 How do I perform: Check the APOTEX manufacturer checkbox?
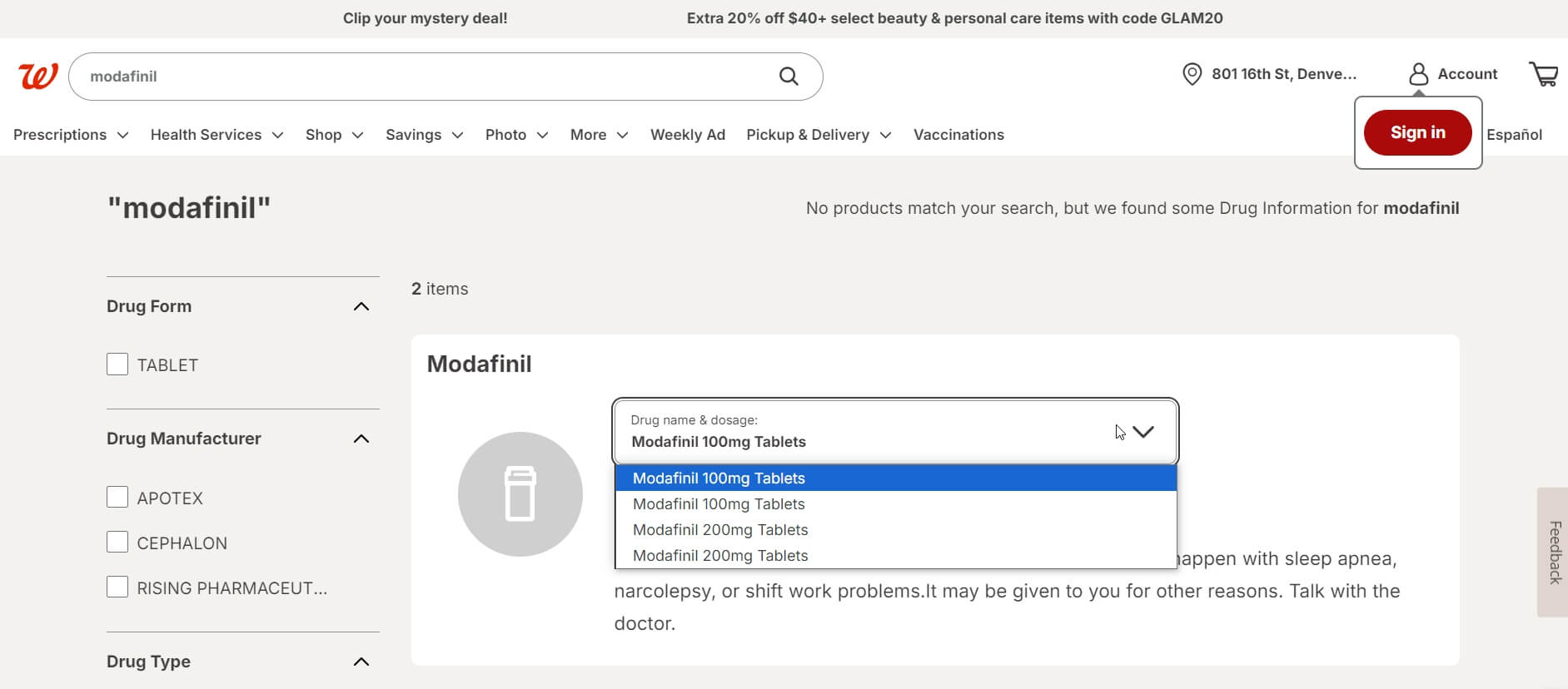click(x=117, y=498)
